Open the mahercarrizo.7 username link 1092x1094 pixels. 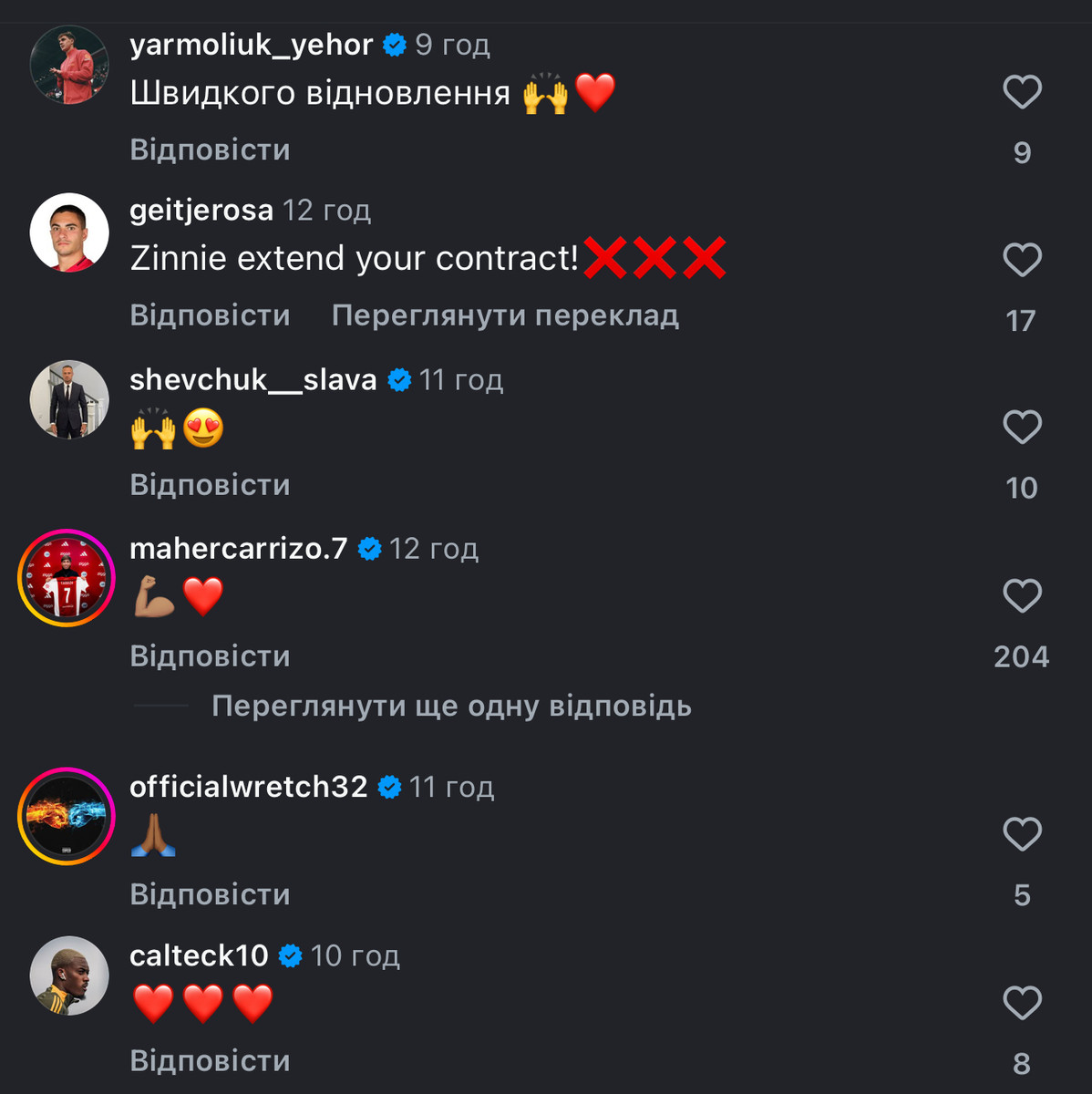tap(239, 548)
